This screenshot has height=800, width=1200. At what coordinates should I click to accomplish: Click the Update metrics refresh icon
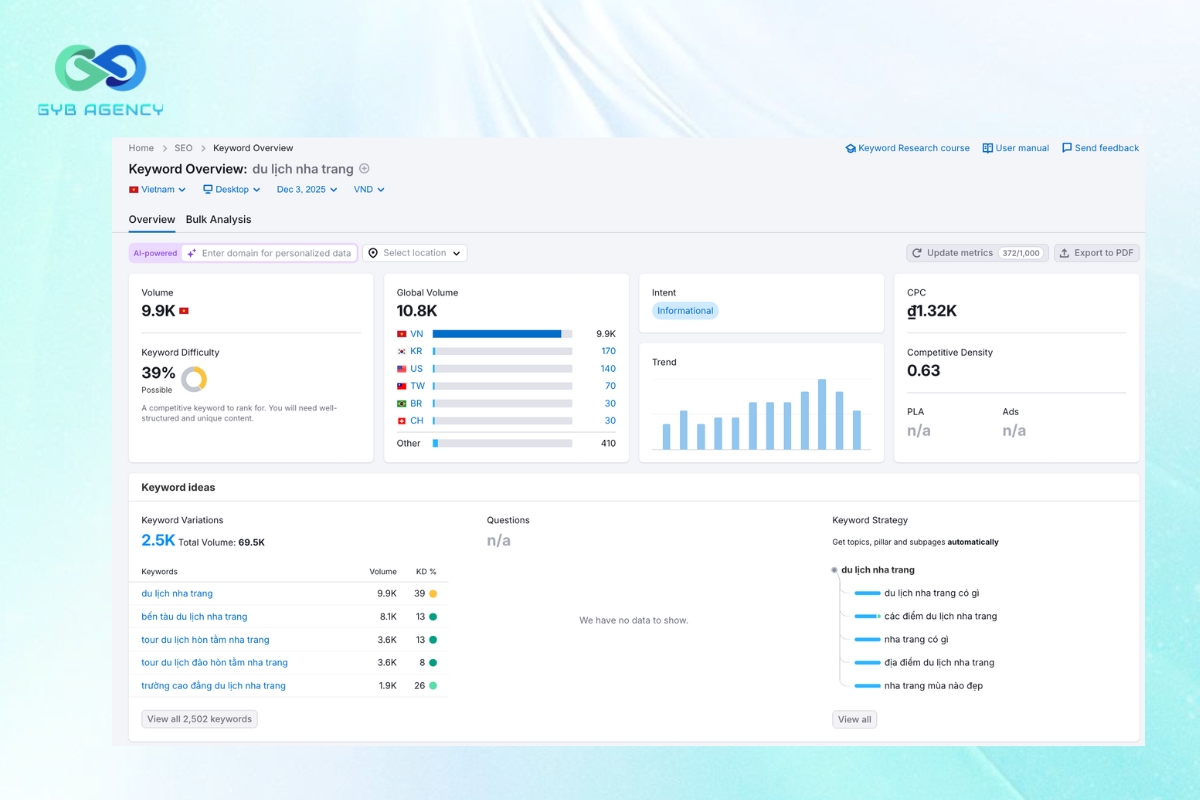tap(917, 253)
